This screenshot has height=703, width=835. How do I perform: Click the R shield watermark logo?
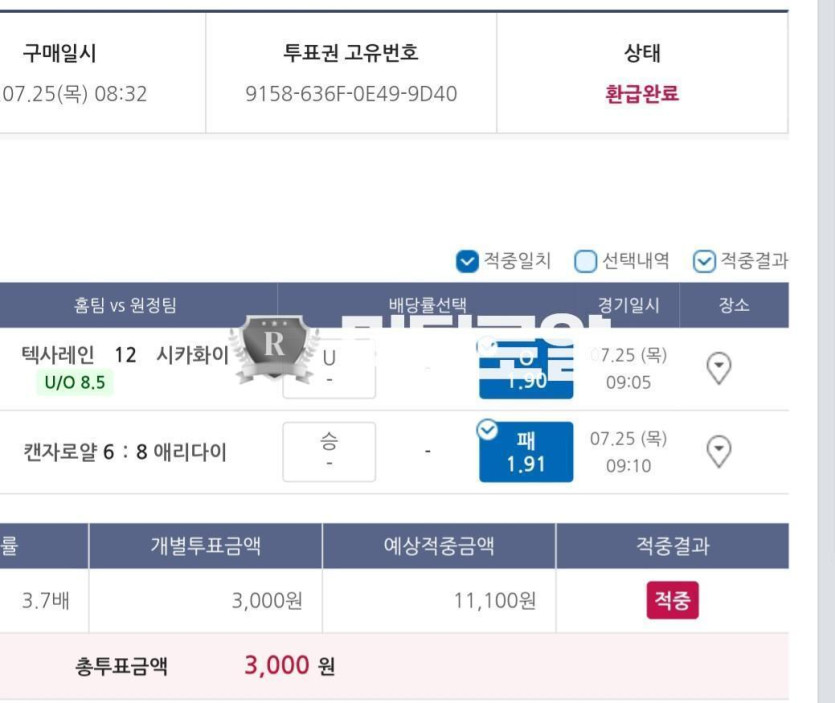tap(274, 349)
